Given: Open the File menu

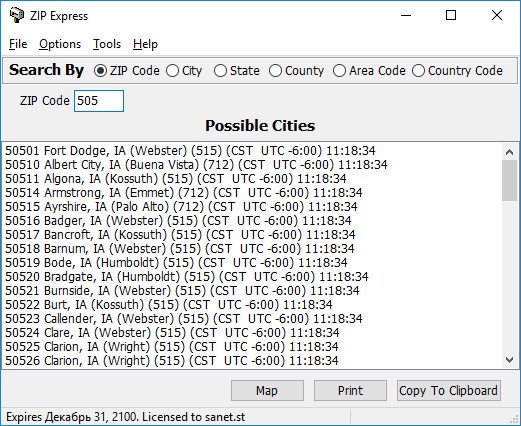Looking at the screenshot, I should click(18, 44).
